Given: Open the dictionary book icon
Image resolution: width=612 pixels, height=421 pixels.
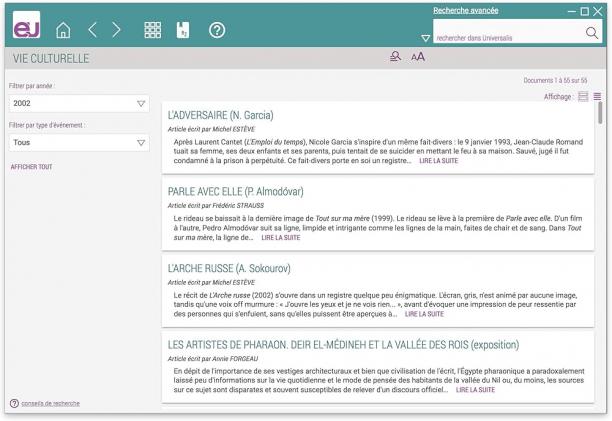Looking at the screenshot, I should pyautogui.click(x=183, y=30).
